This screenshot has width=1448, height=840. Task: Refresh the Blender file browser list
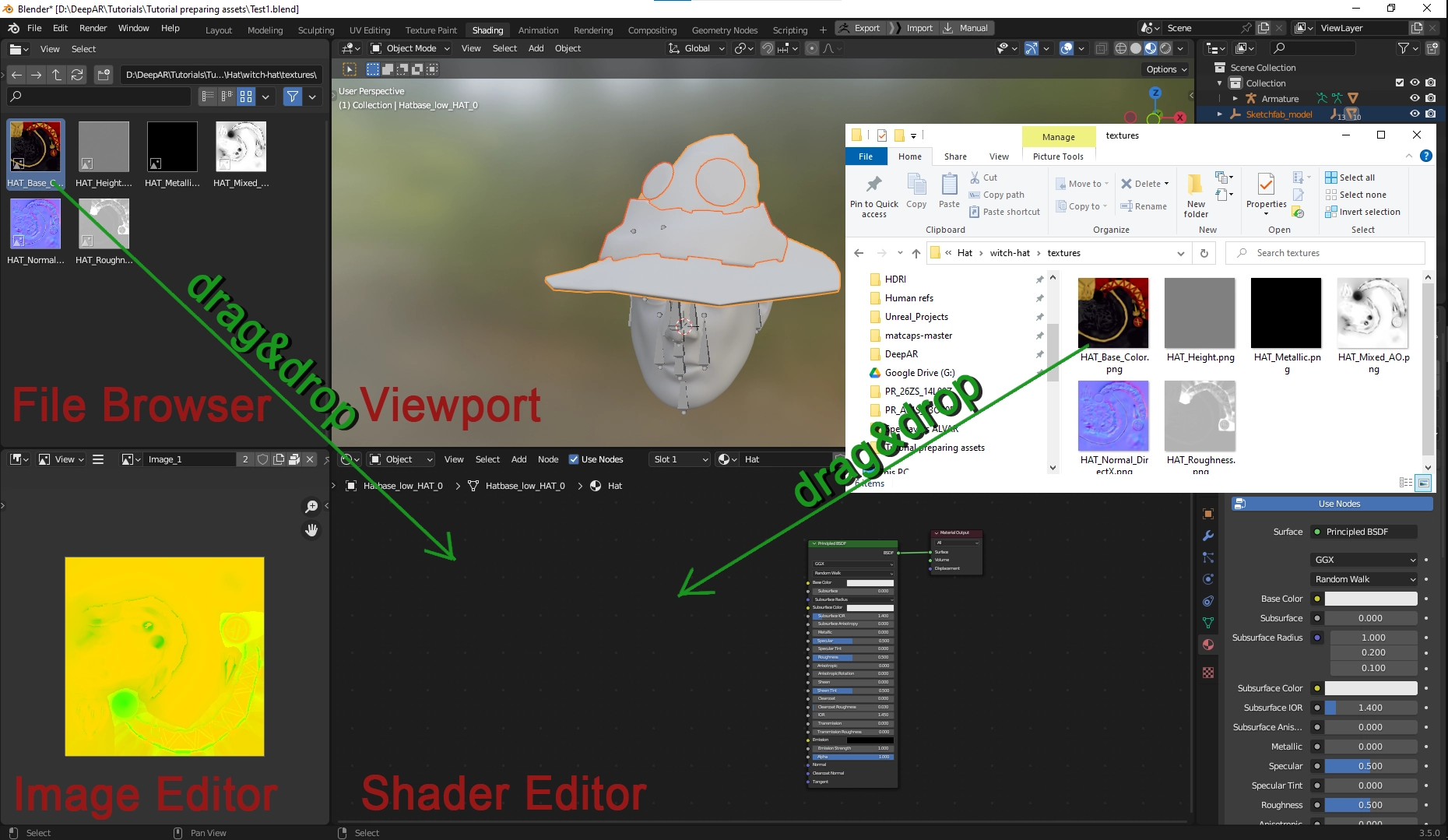click(x=77, y=75)
